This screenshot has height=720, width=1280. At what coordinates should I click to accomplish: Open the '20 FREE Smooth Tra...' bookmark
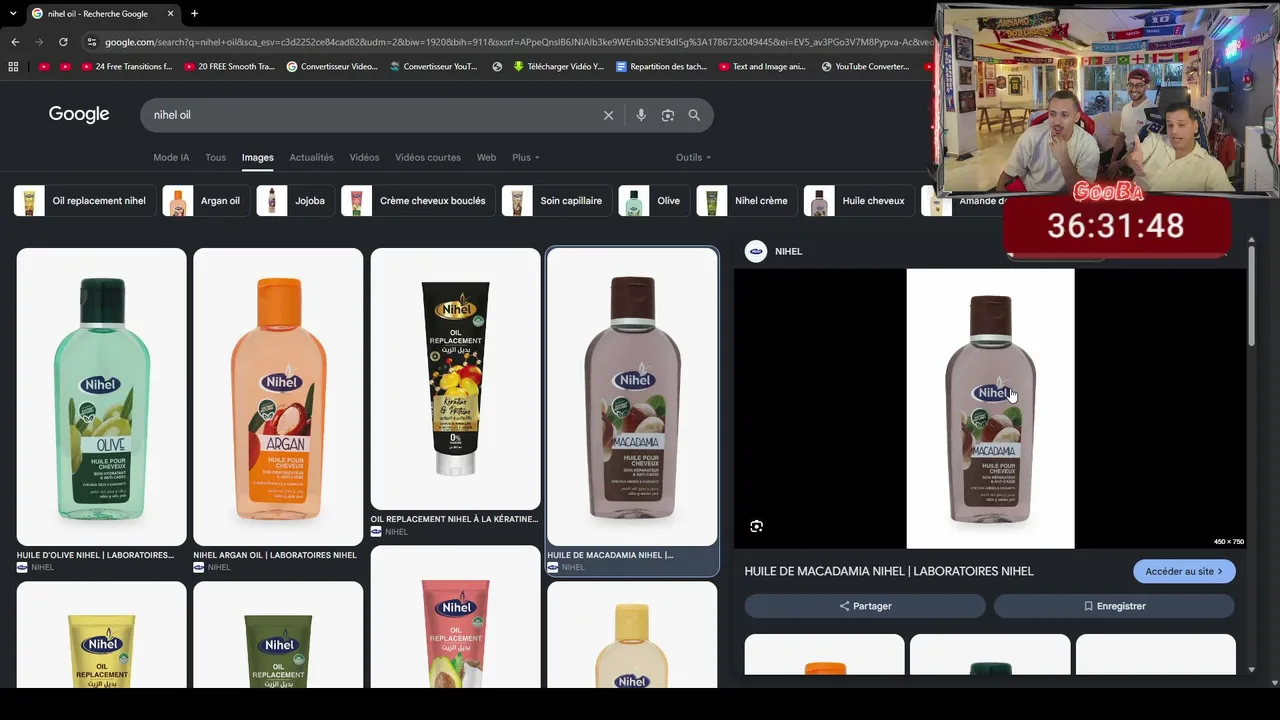[x=229, y=67]
